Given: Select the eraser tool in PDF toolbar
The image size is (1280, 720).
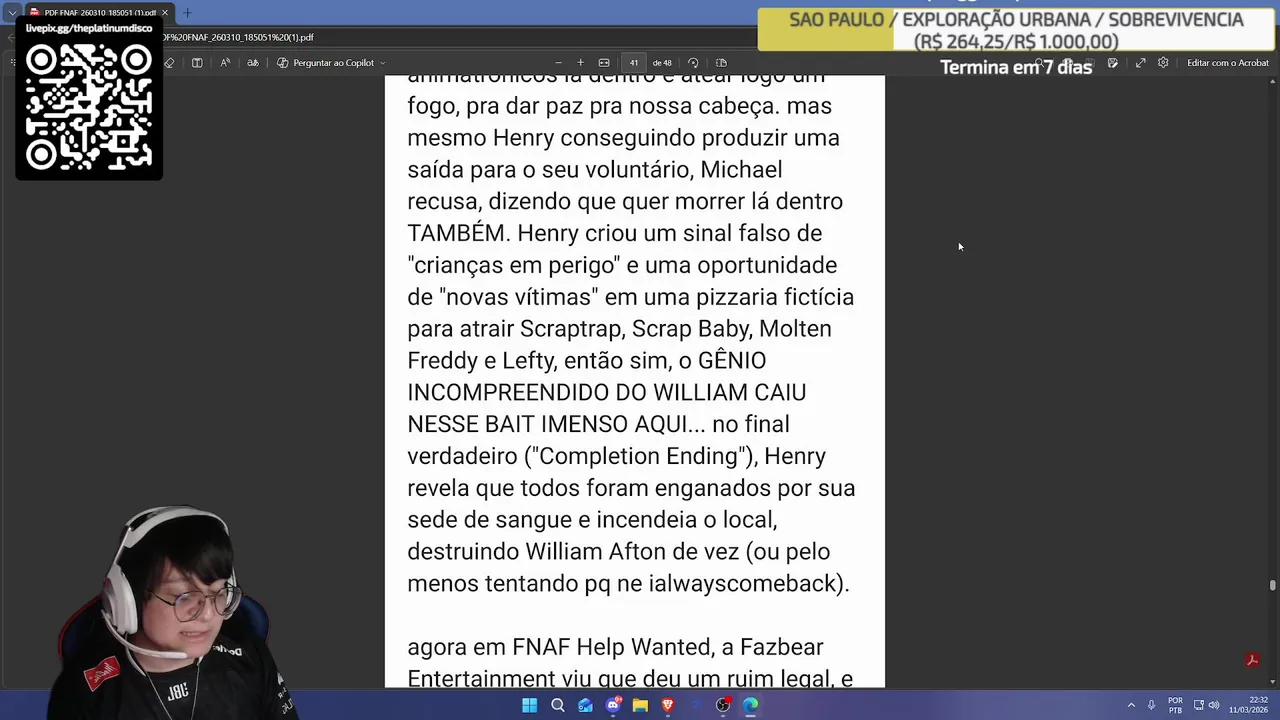Looking at the screenshot, I should tap(169, 63).
